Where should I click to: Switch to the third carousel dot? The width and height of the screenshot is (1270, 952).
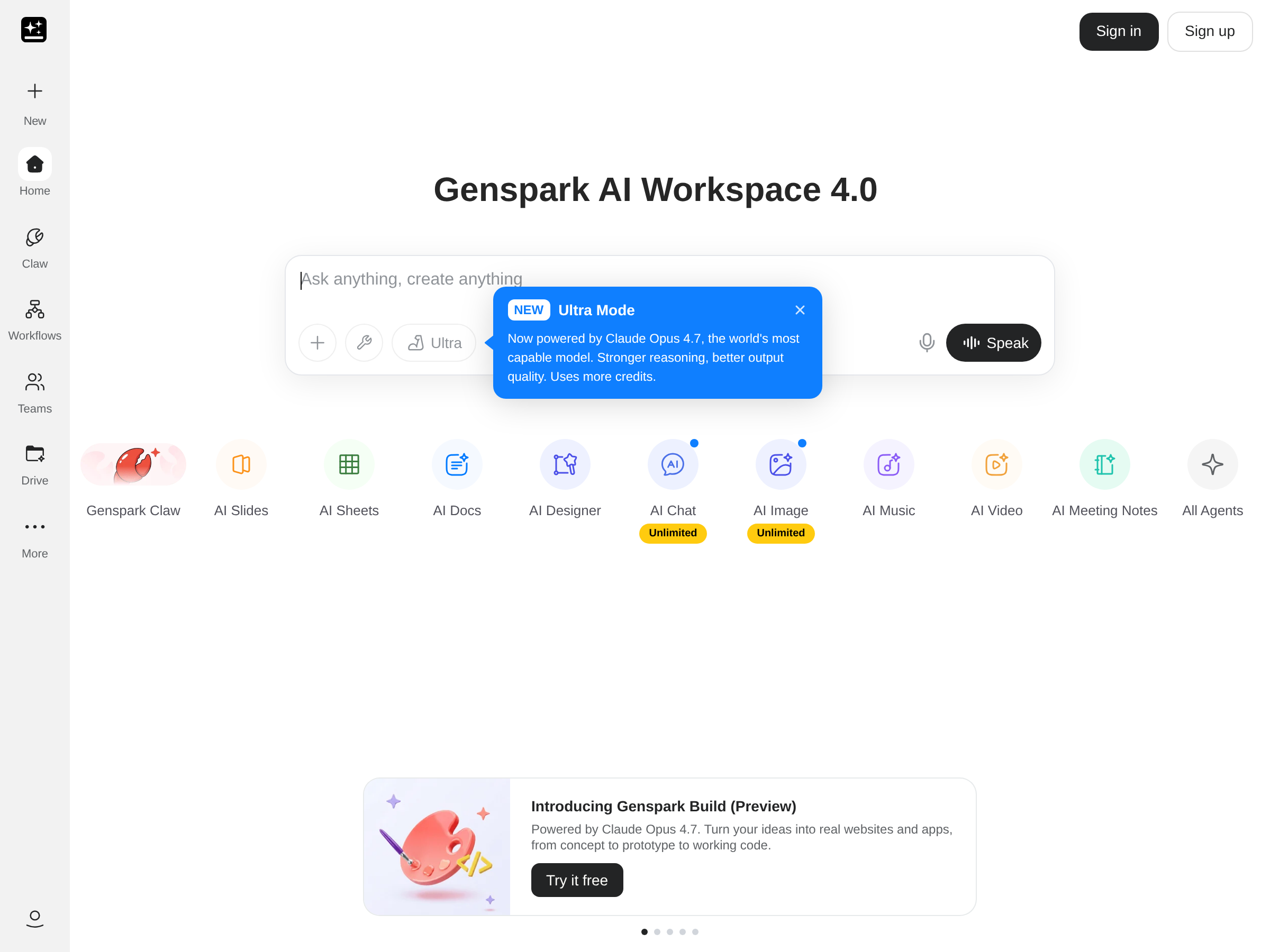click(669, 932)
